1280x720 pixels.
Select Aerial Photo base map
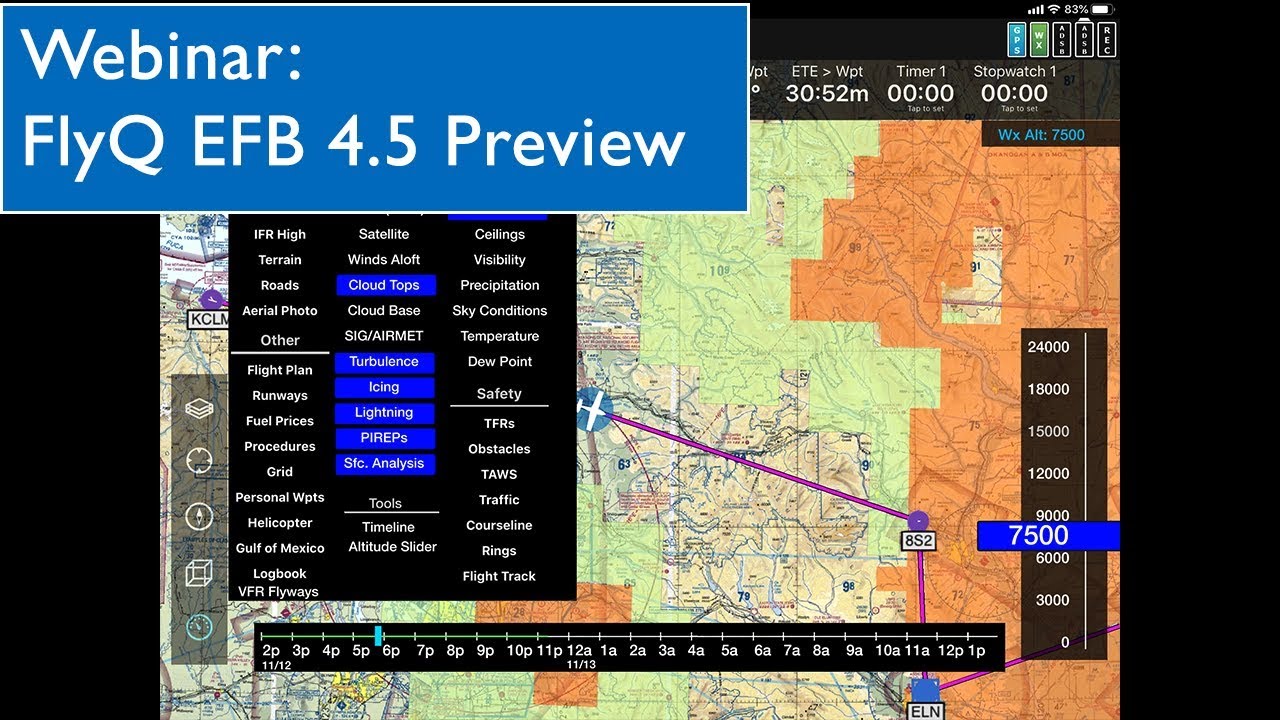280,310
